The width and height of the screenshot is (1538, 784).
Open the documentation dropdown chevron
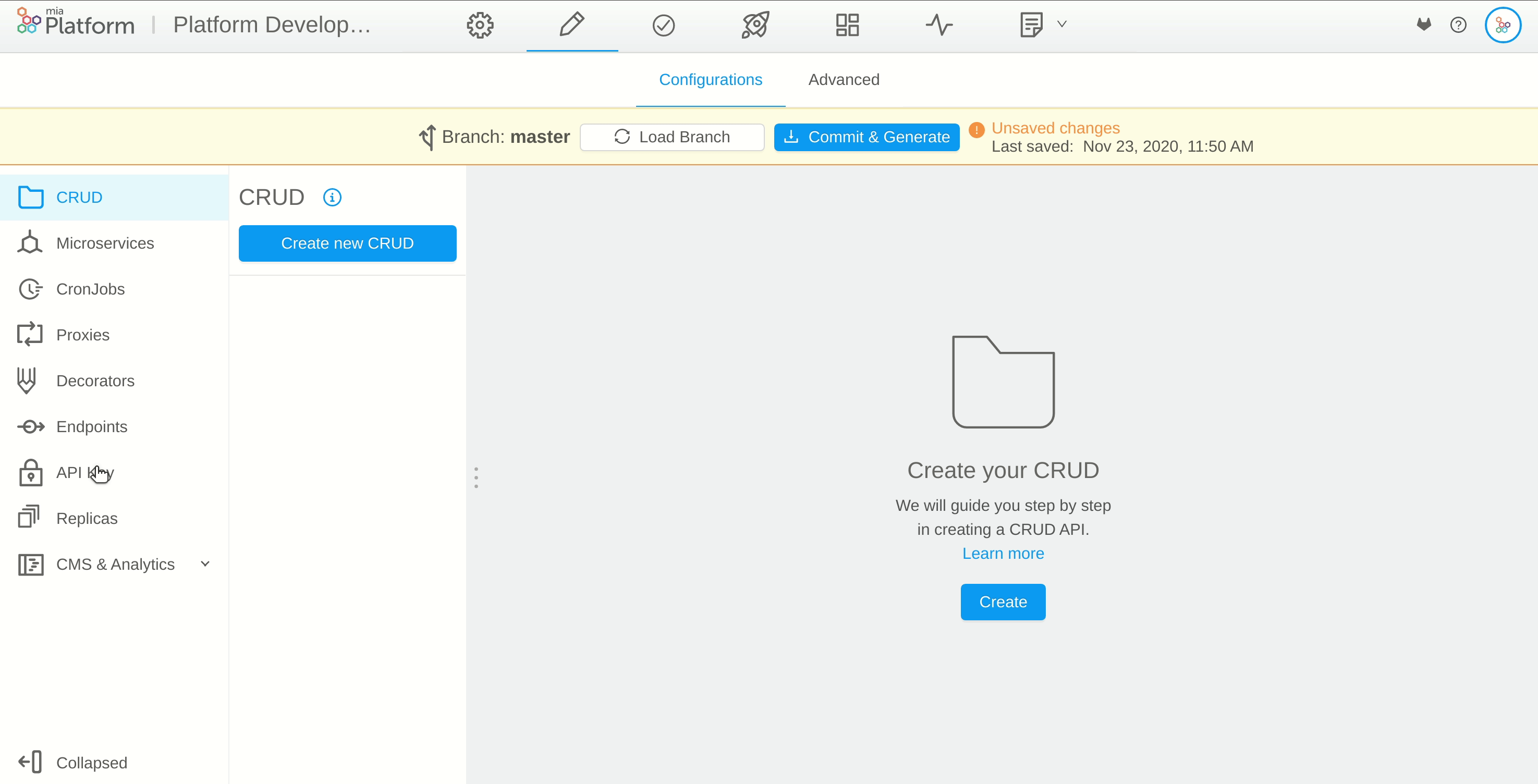point(1061,24)
